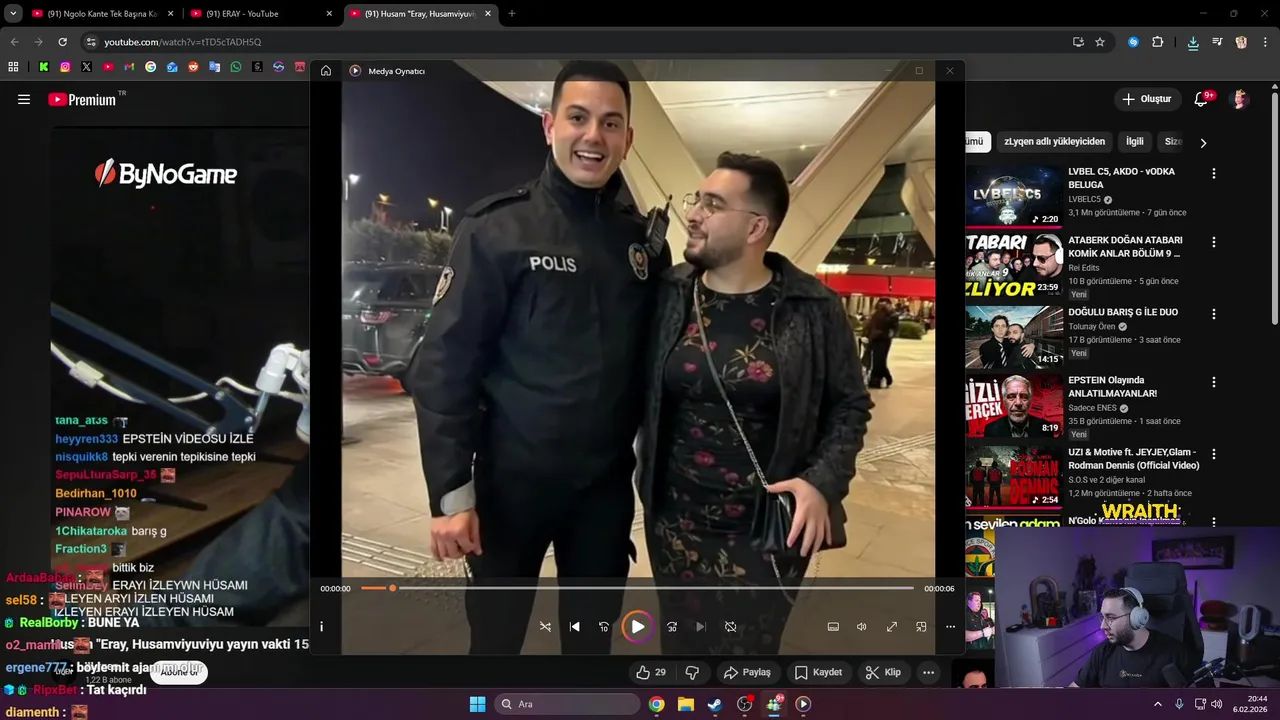Click the YouTube address bar URL
The height and width of the screenshot is (720, 1280).
183,42
